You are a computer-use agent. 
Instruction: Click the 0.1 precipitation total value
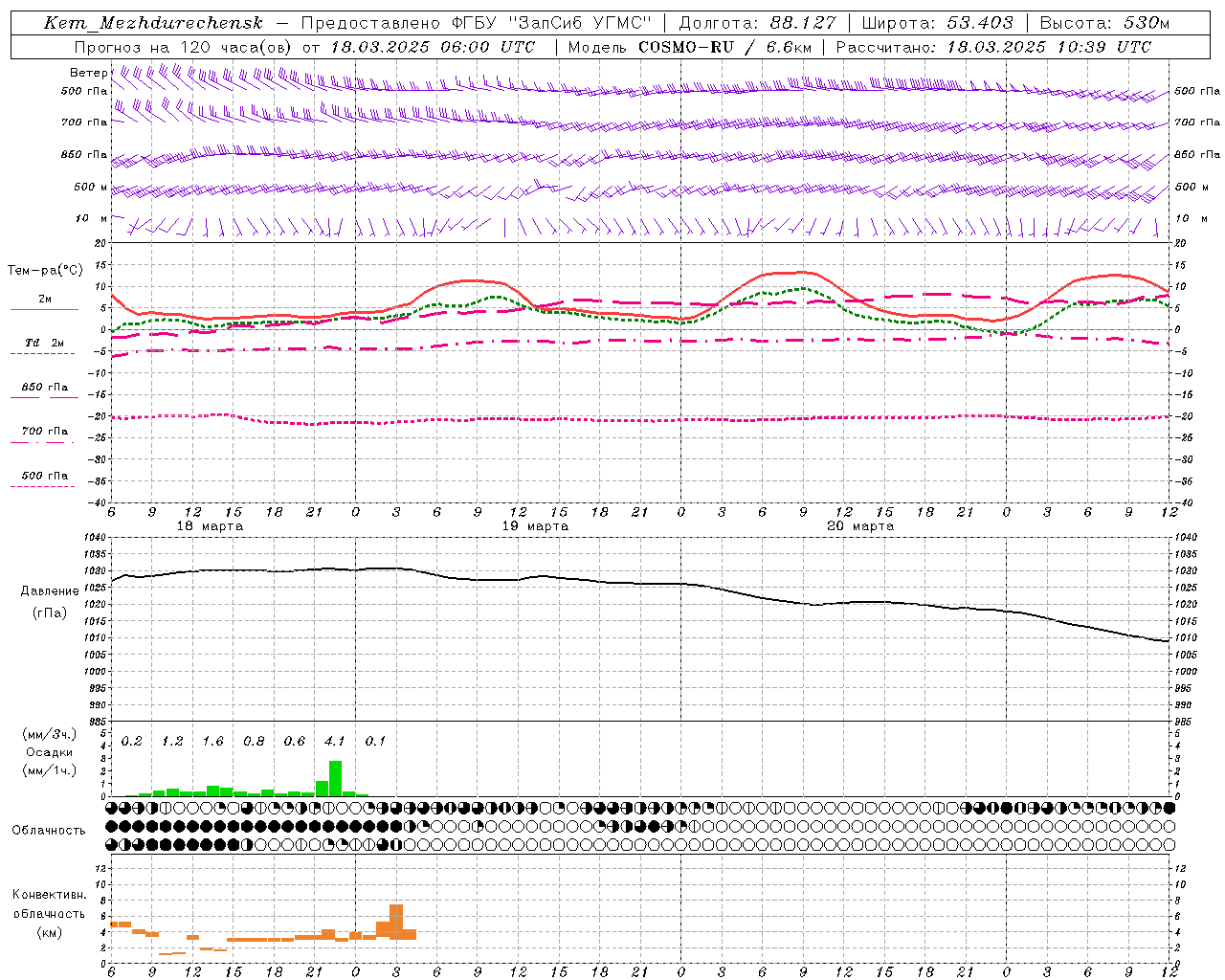coord(375,741)
